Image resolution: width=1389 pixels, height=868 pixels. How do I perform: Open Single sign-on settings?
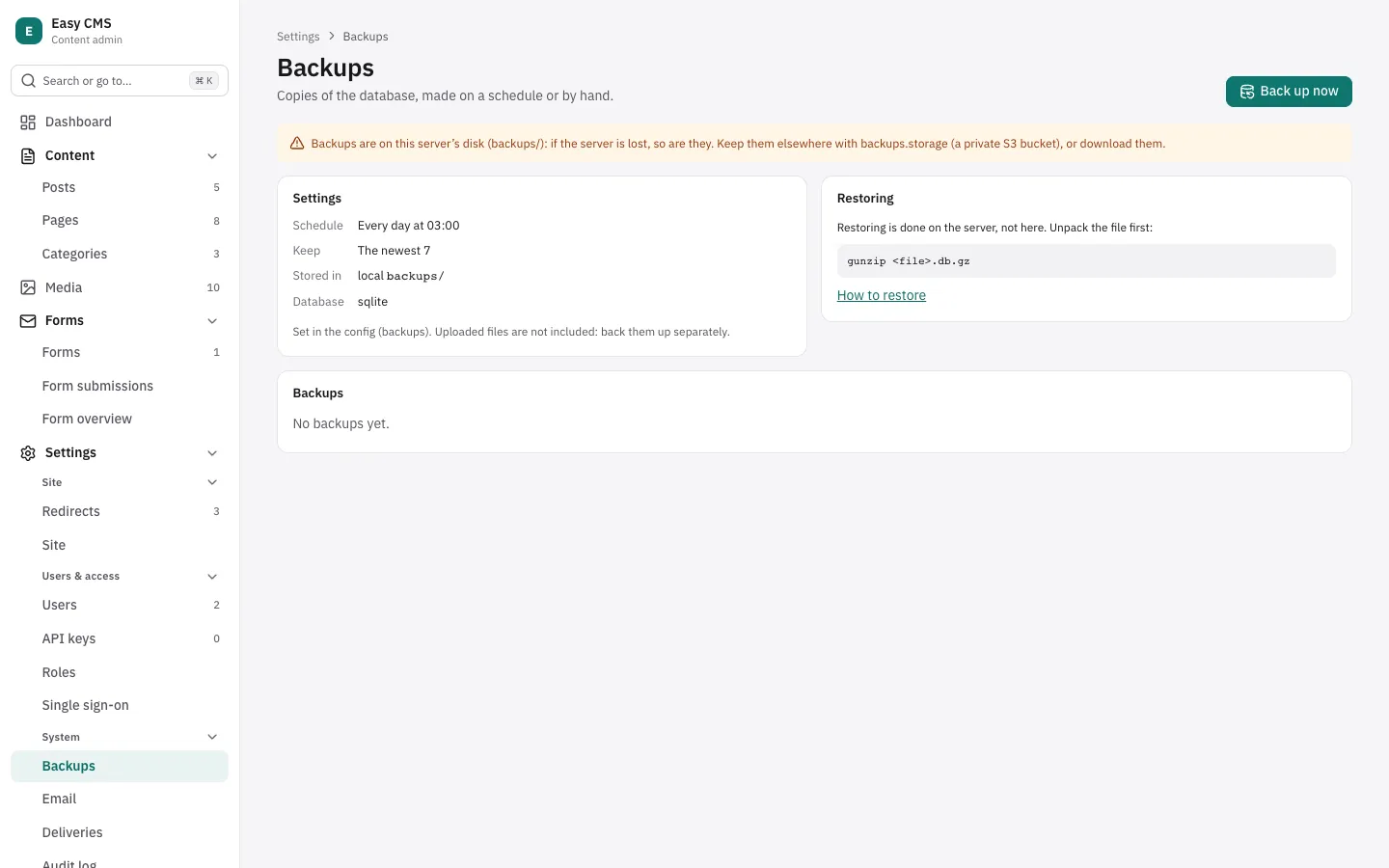pyautogui.click(x=120, y=706)
